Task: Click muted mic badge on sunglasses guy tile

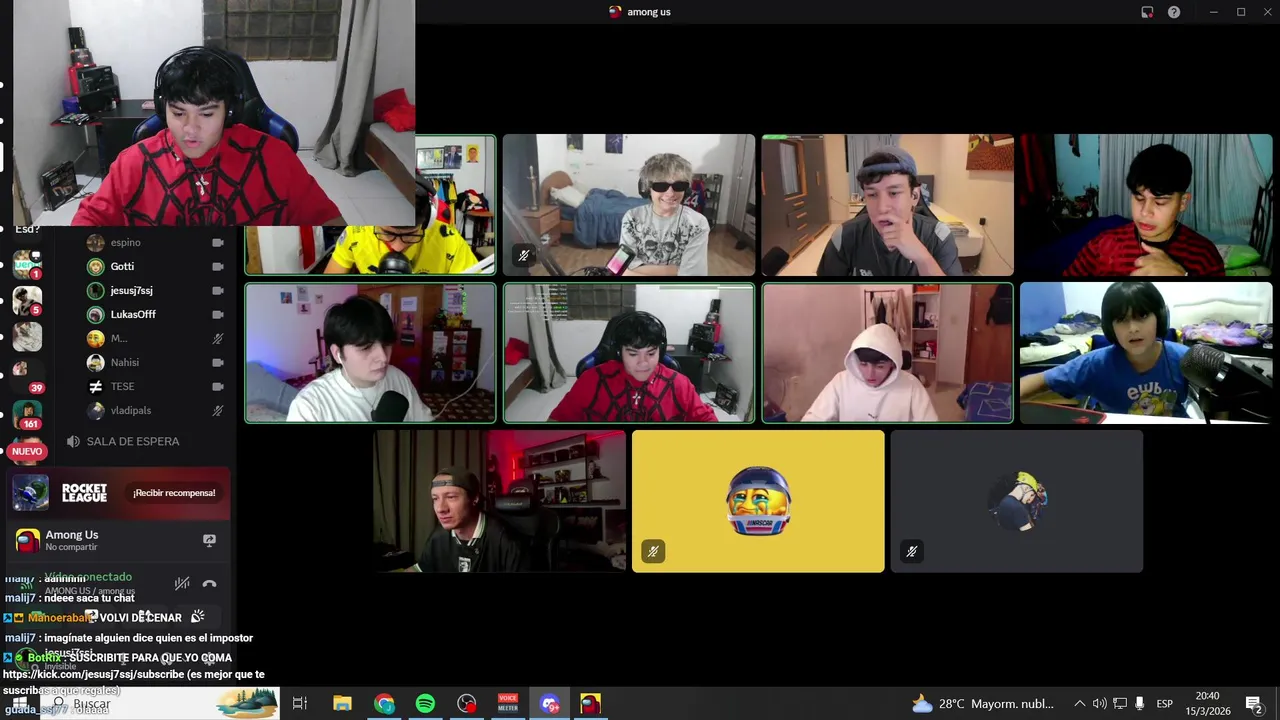Action: point(523,256)
